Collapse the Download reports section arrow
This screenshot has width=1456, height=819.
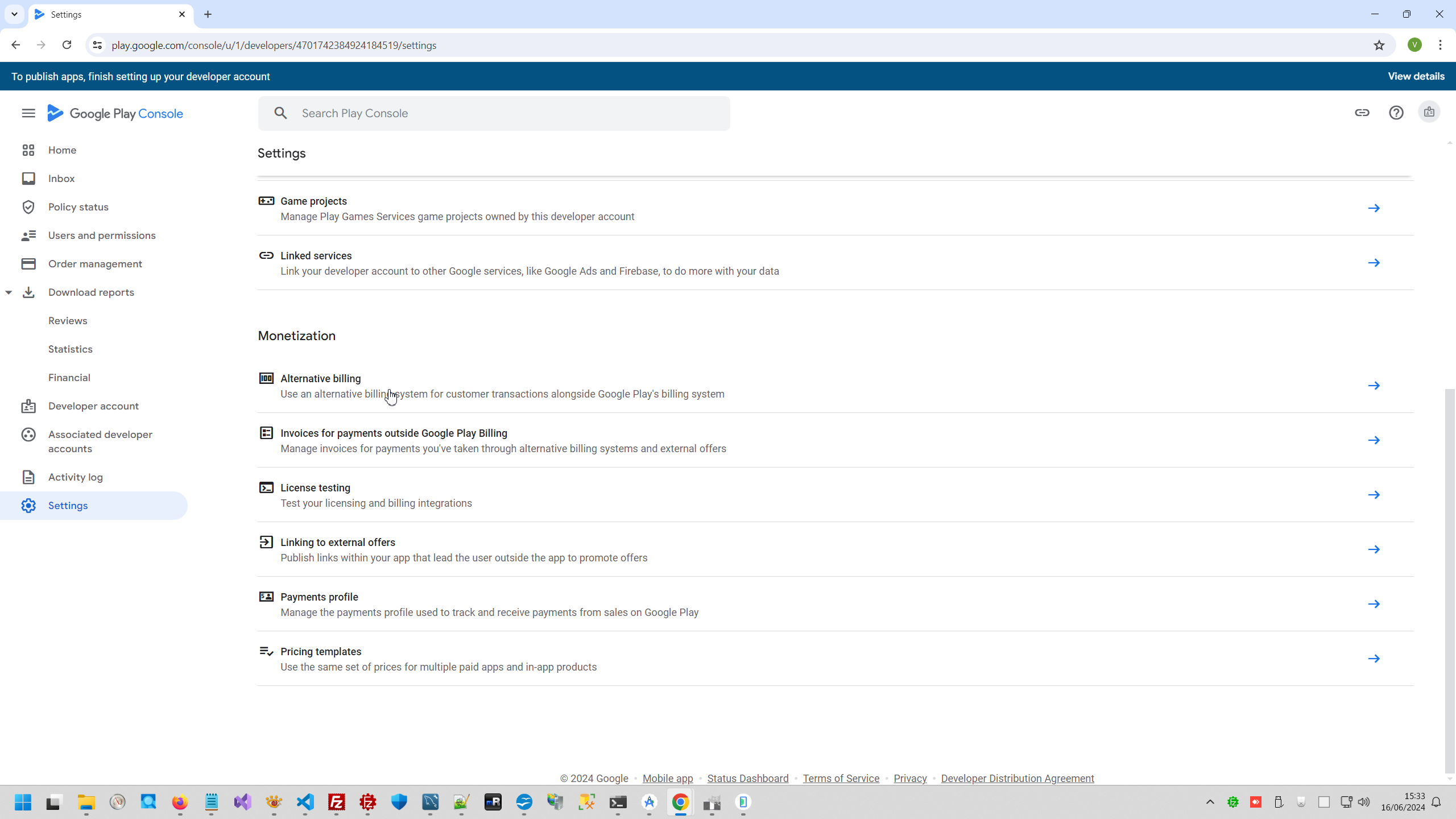[x=9, y=292]
